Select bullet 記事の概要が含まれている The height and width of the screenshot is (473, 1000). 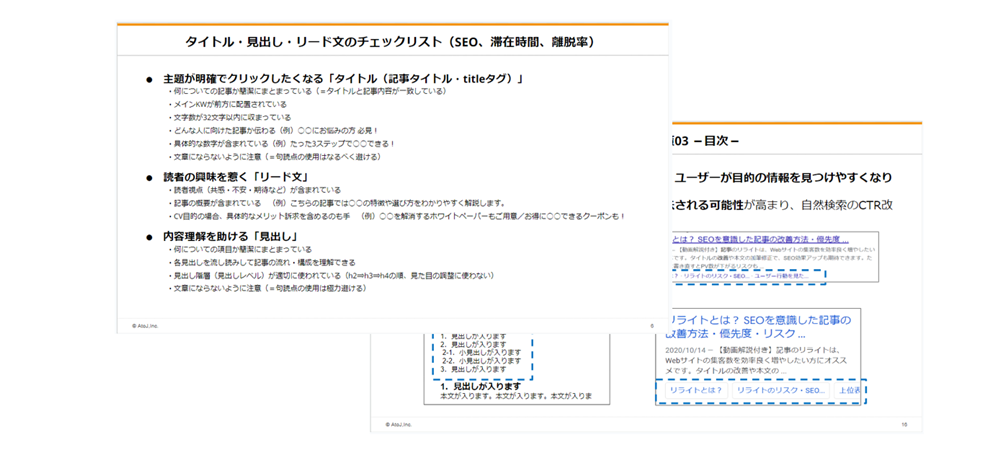click(x=336, y=203)
